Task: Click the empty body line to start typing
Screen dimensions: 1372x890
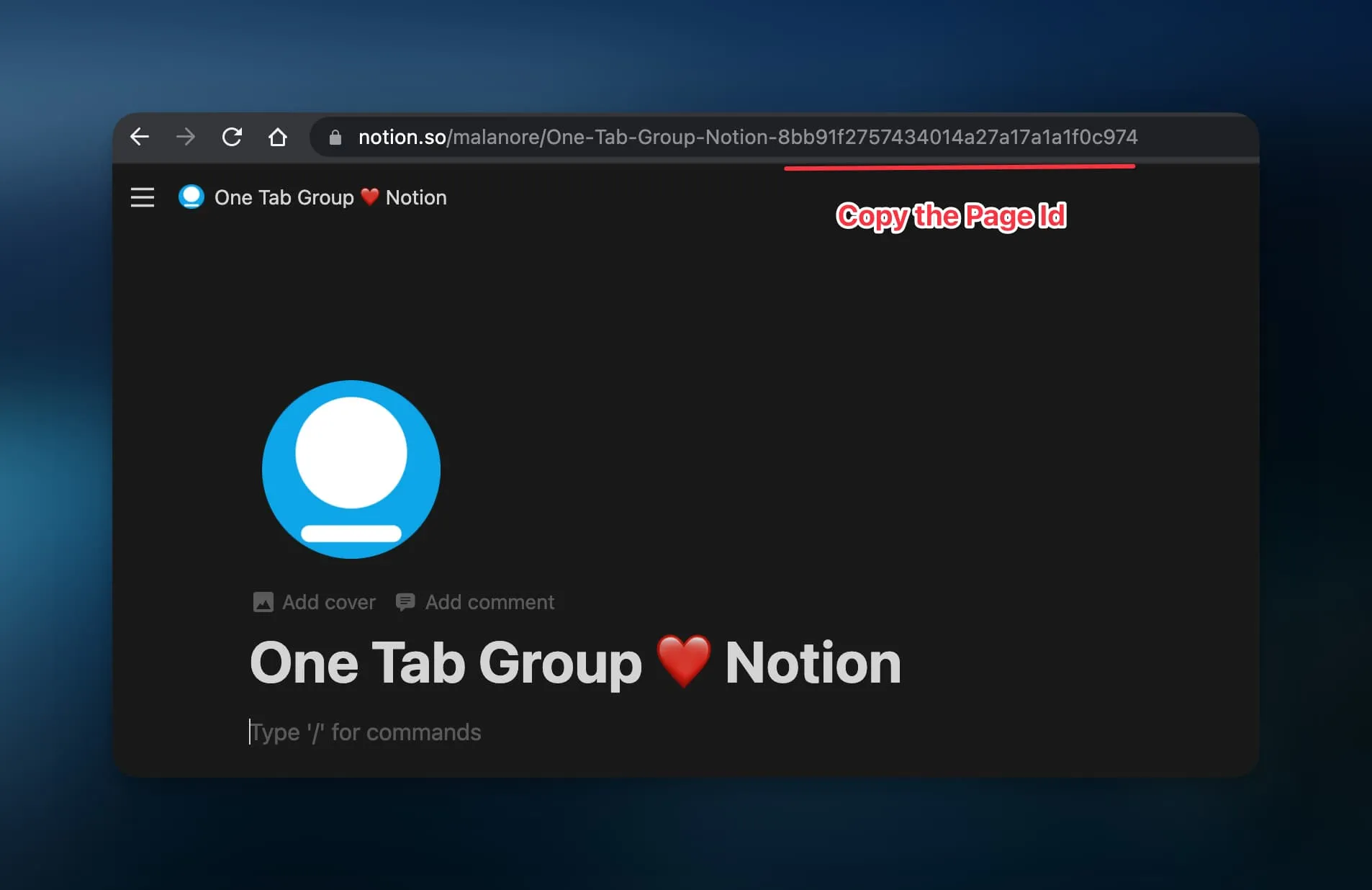Action: pyautogui.click(x=366, y=732)
